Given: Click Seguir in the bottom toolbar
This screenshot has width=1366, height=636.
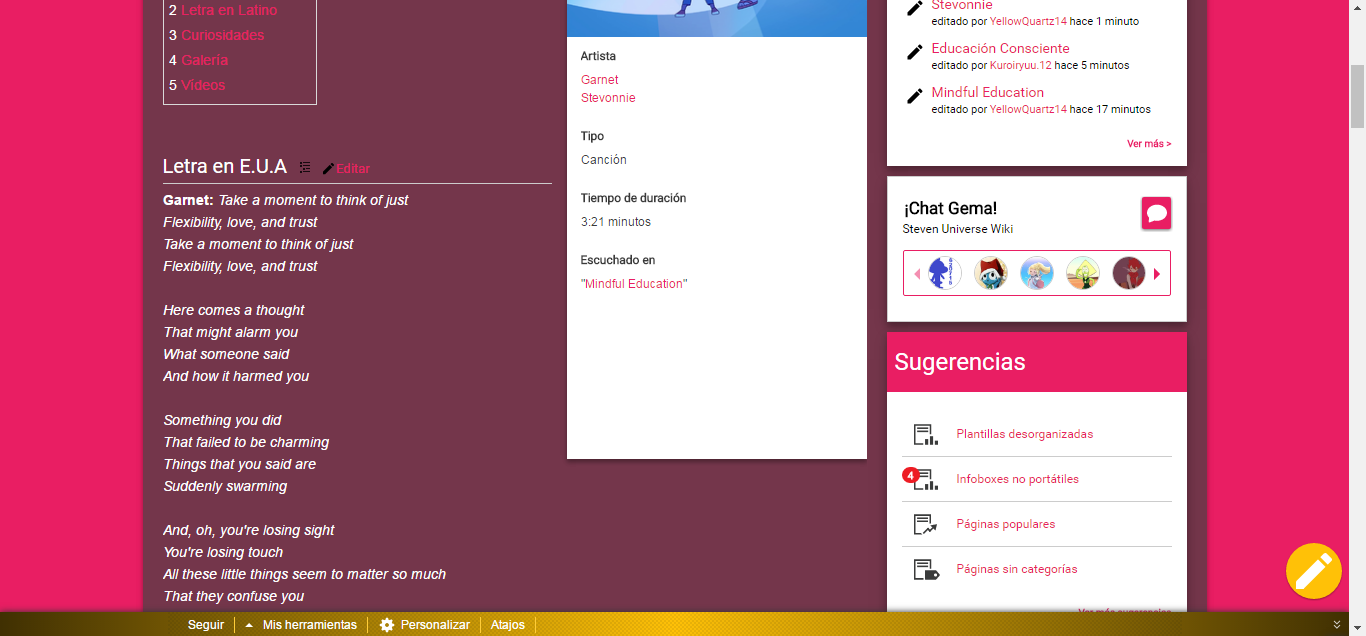Looking at the screenshot, I should click(206, 625).
